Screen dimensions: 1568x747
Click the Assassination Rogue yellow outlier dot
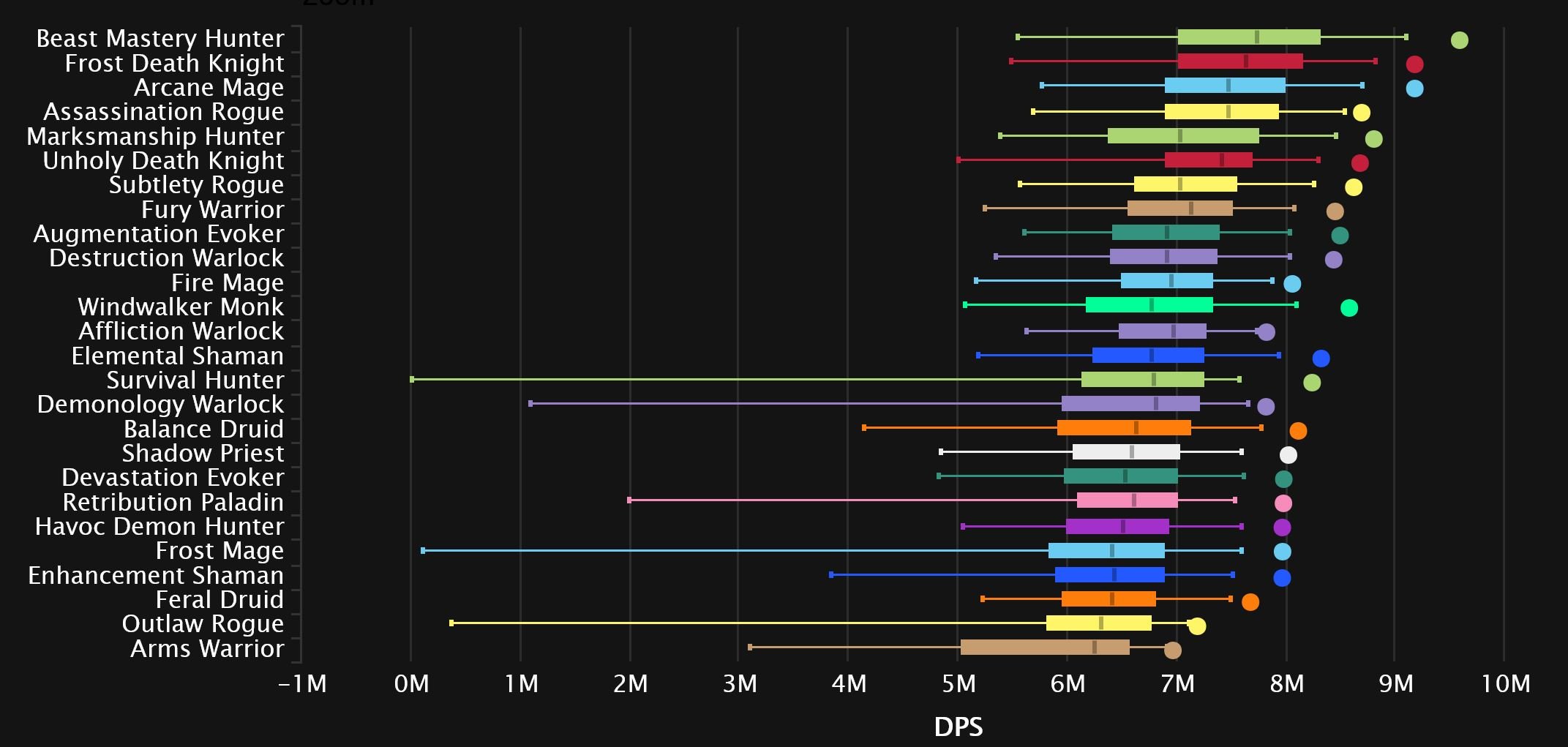point(1361,113)
